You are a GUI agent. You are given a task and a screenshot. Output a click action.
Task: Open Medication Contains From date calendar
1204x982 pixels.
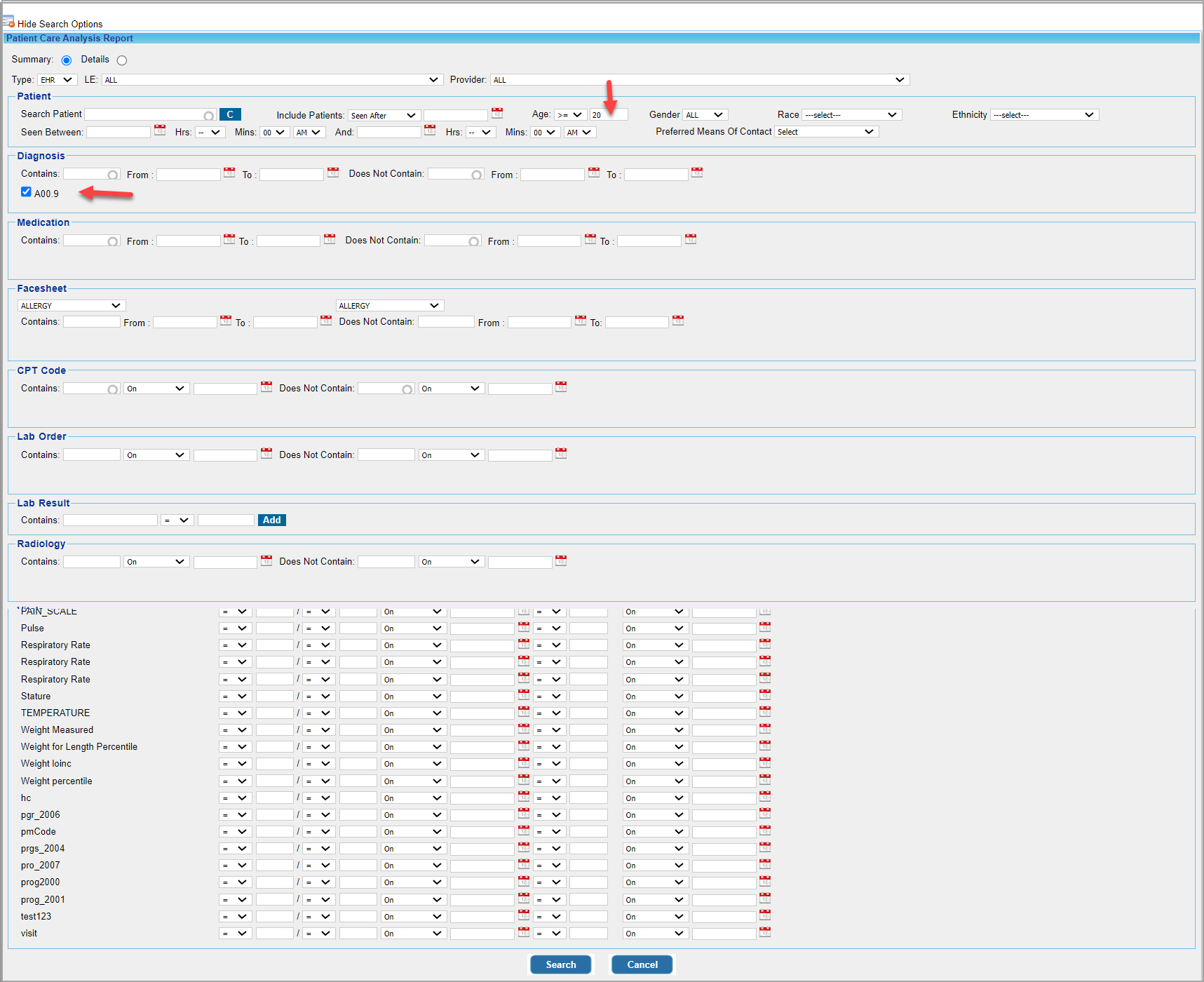229,240
